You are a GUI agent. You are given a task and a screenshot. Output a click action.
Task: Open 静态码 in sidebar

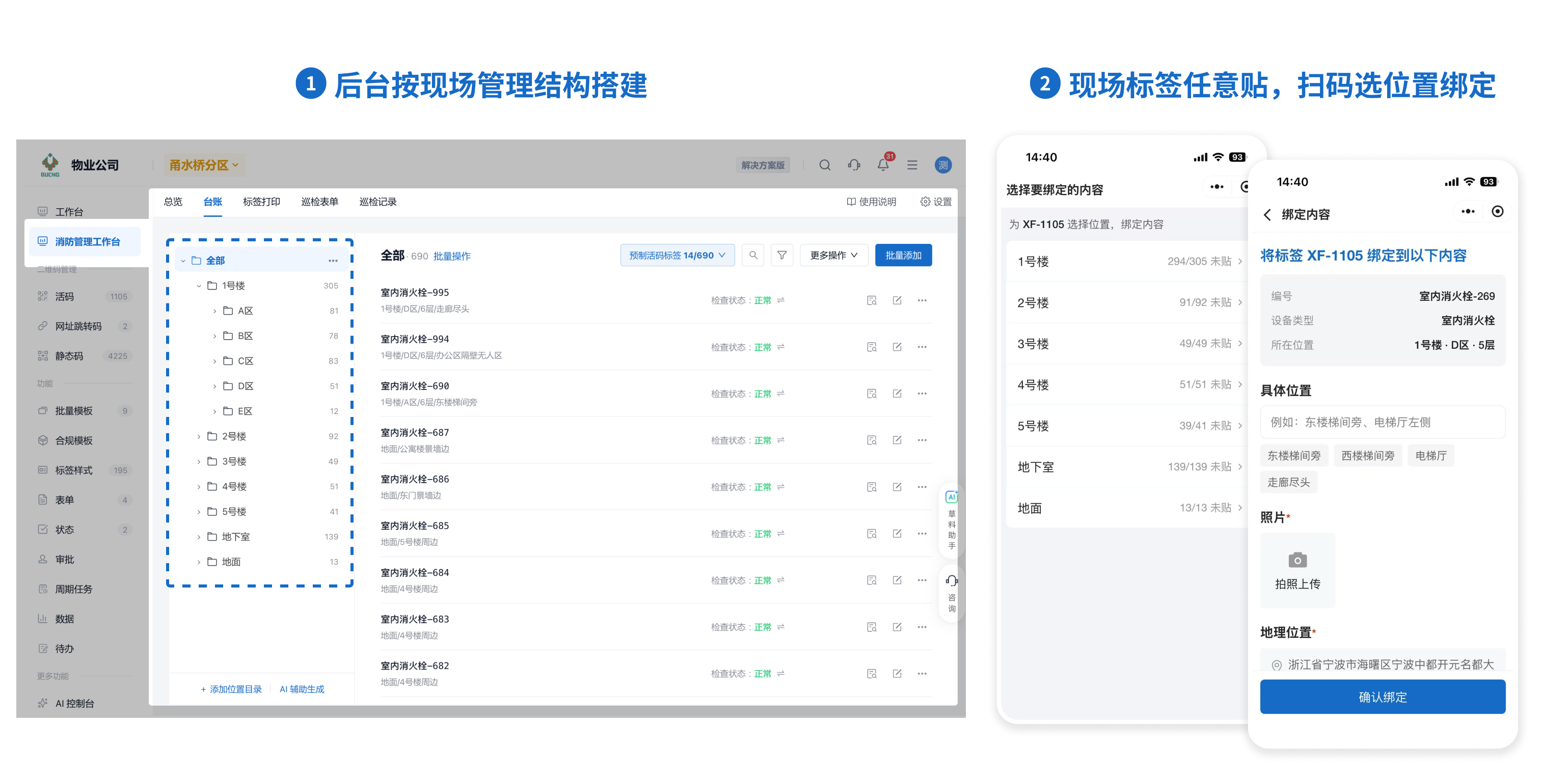[85, 356]
